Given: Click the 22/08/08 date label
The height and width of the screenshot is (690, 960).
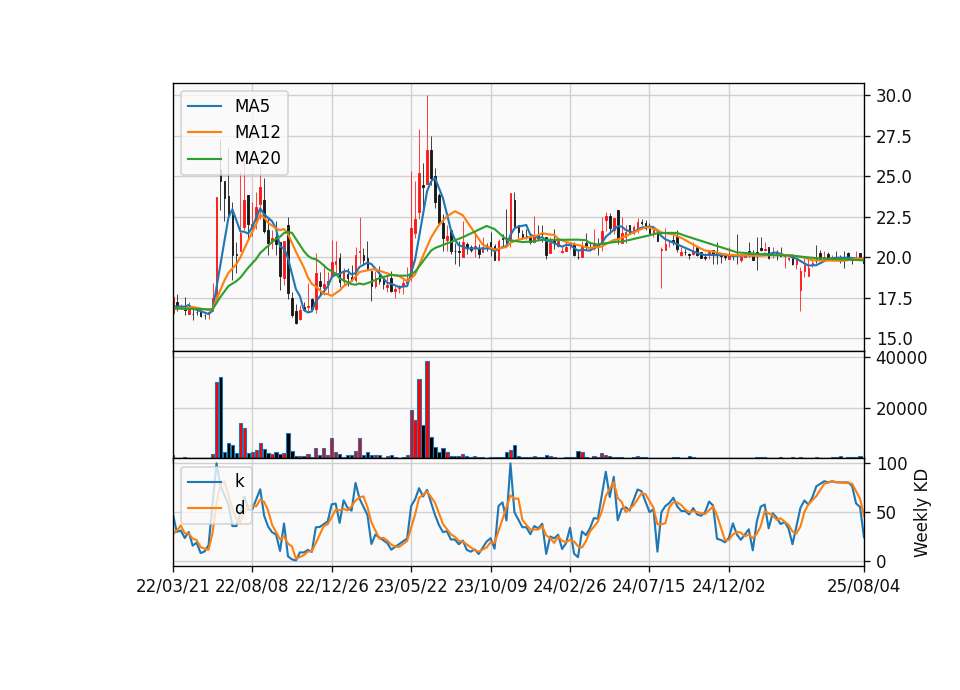Looking at the screenshot, I should pos(252,586).
